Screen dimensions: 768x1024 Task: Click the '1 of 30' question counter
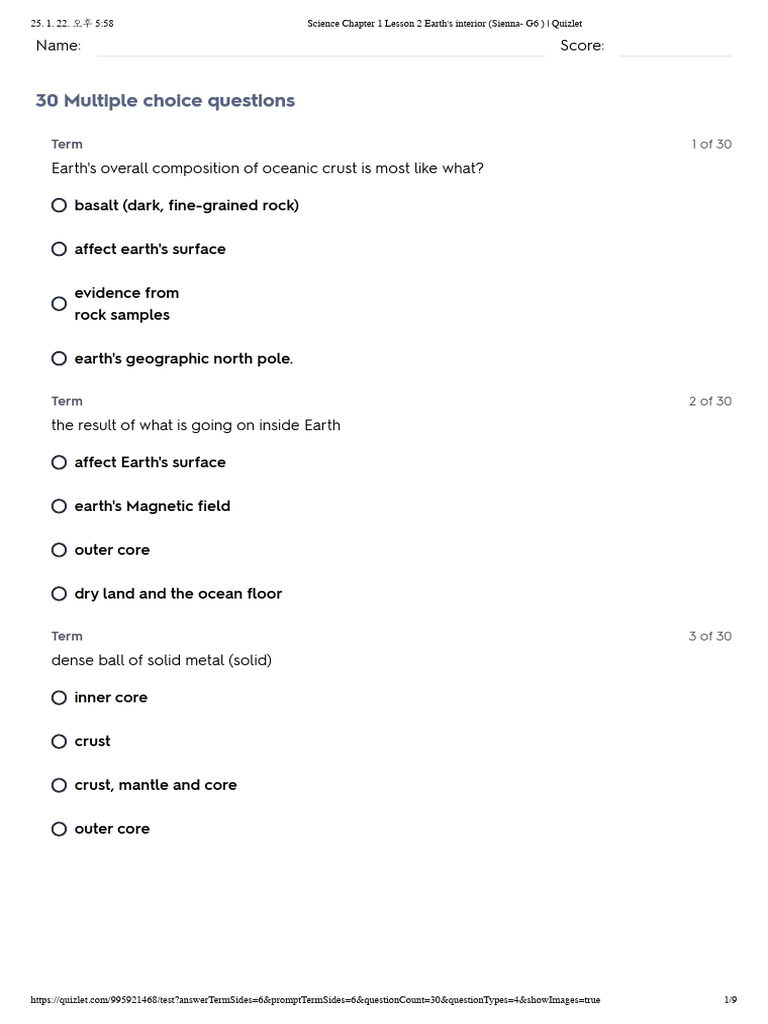[711, 144]
